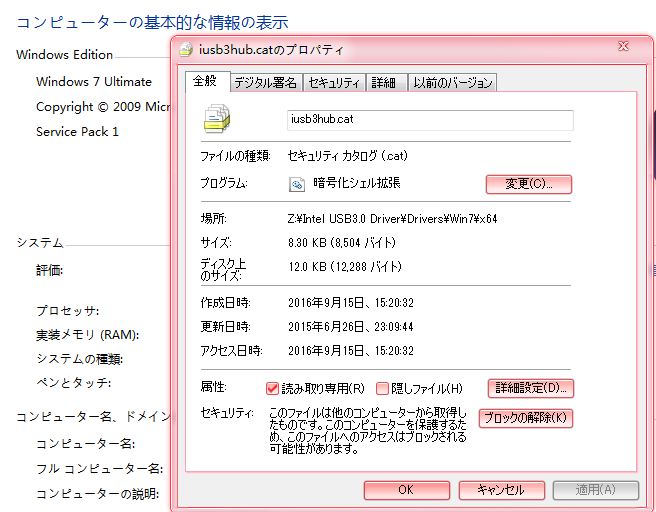Select the 全般 tab
Screen dimensions: 656x512
click(208, 81)
